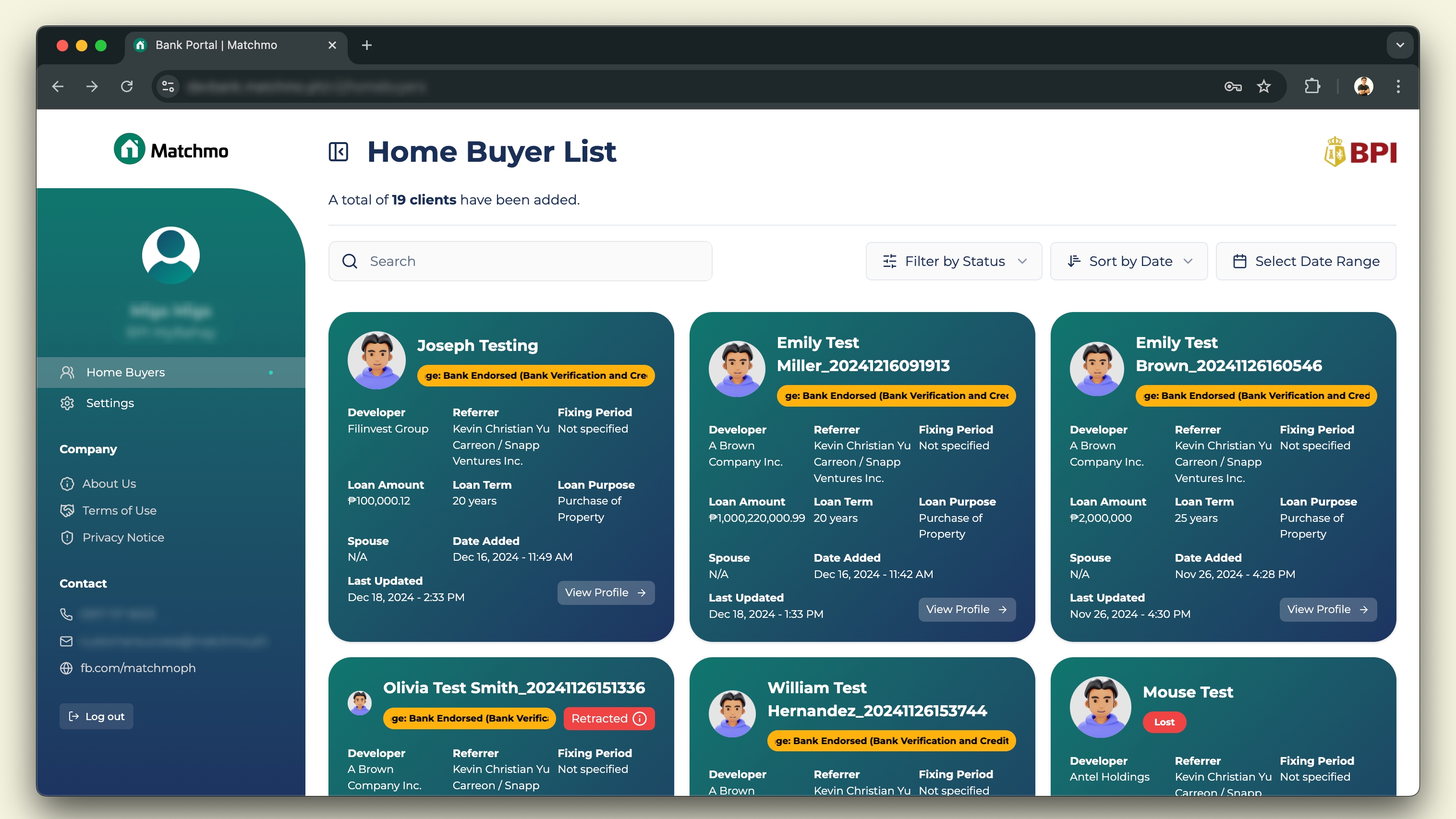Click the Search input field
Viewport: 1456px width, 819px height.
click(520, 261)
